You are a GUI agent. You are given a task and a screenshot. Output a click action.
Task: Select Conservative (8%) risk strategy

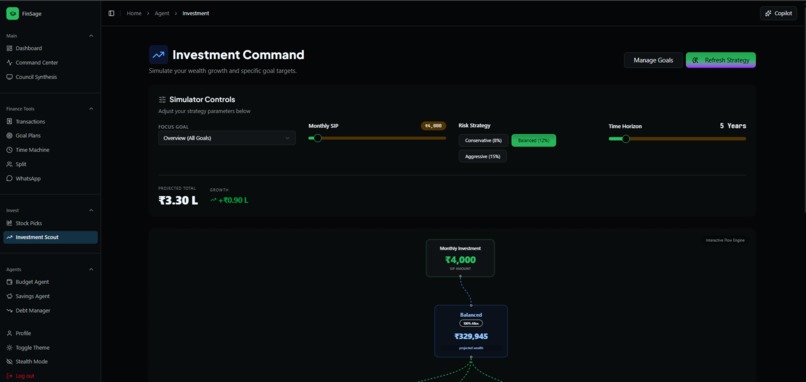pos(483,140)
